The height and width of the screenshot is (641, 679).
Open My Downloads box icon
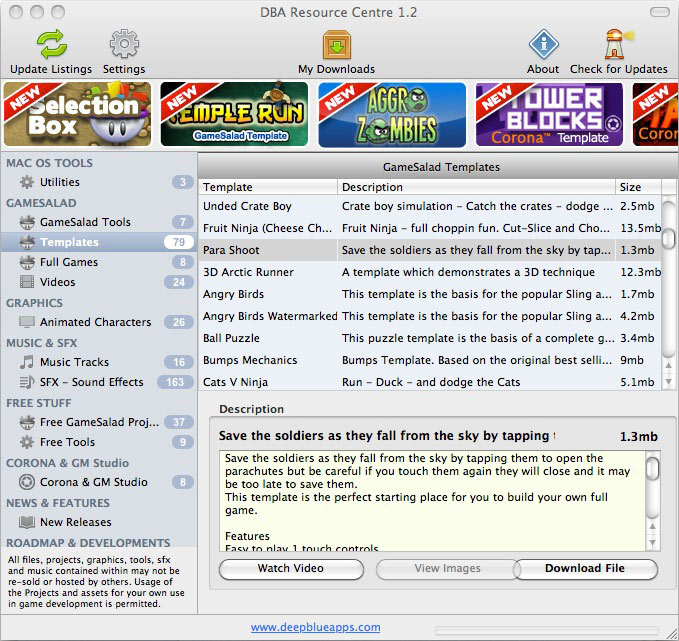tap(336, 45)
